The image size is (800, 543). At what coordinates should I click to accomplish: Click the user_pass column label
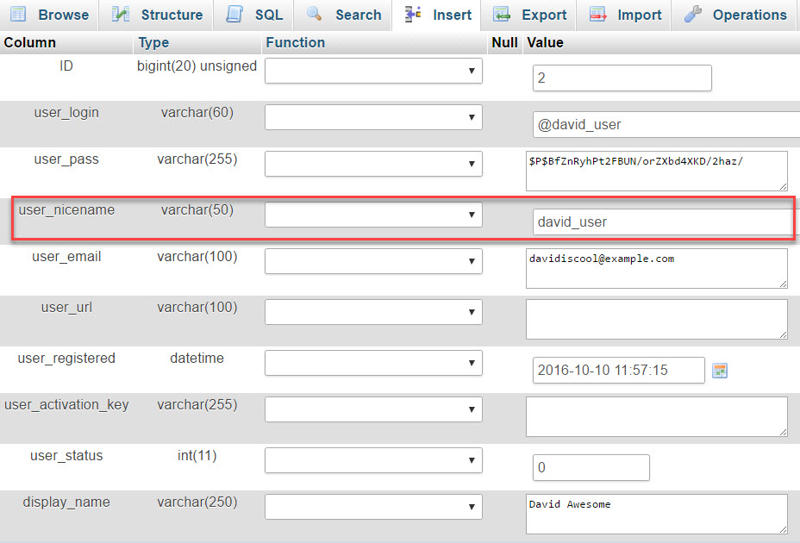pyautogui.click(x=66, y=160)
